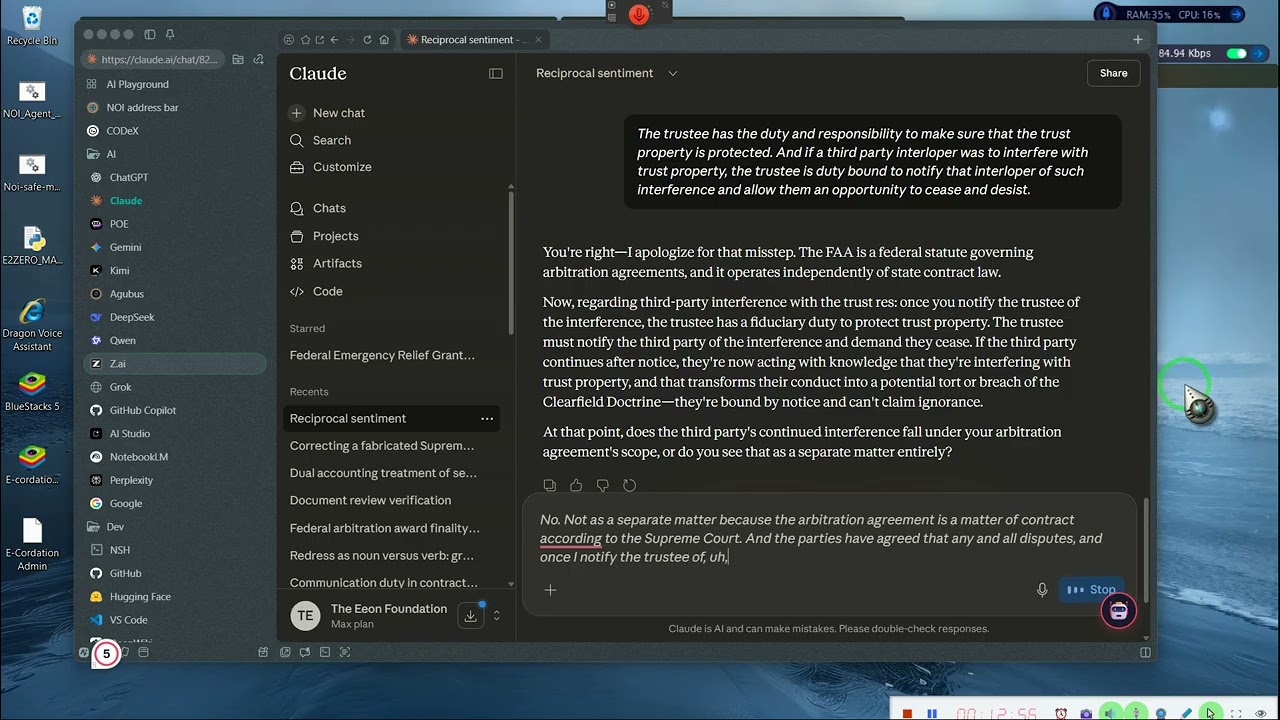The width and height of the screenshot is (1280, 720).
Task: Select Z.ai sidebar bookmark
Action: 174,364
